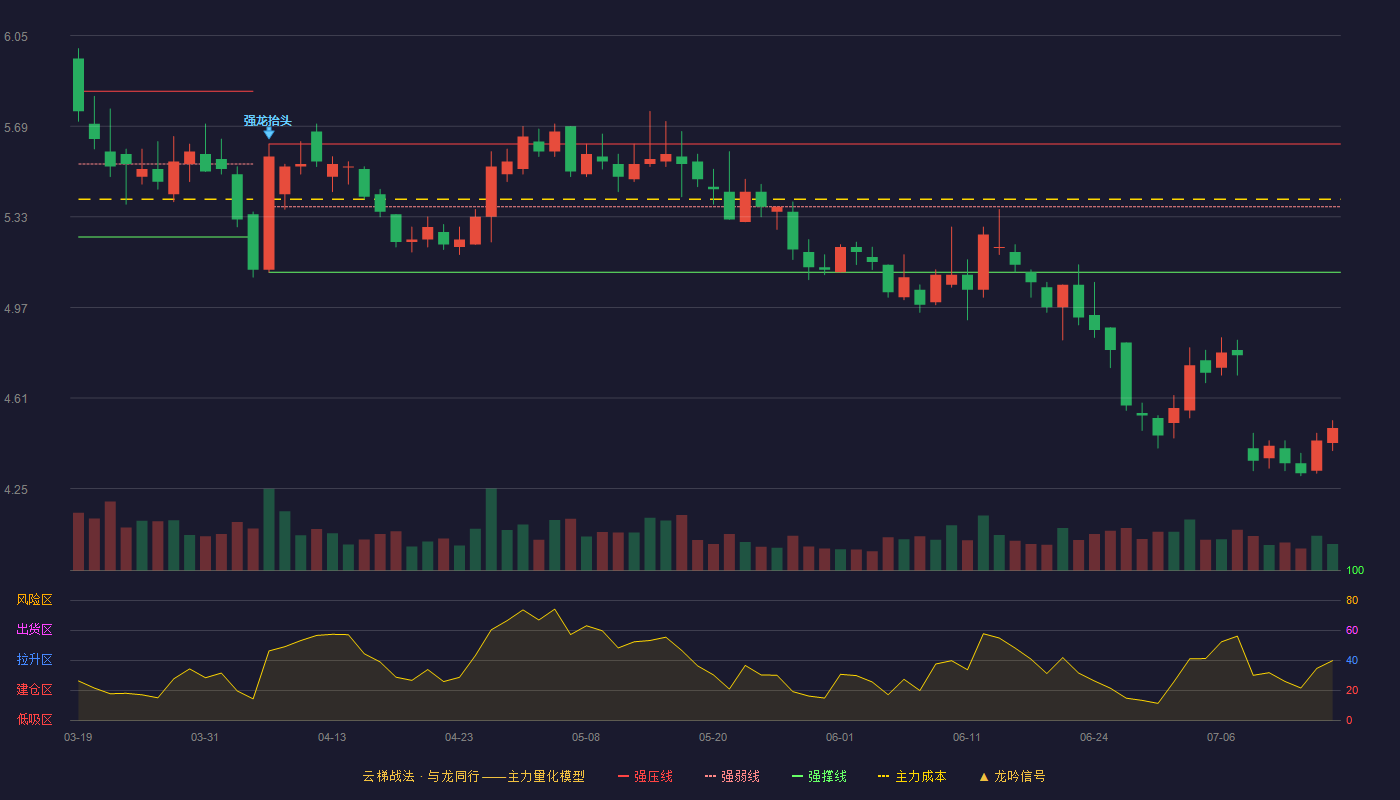Screen dimensions: 1400x800
Task: Toggle the 强压线 legend item
Action: pyautogui.click(x=645, y=776)
